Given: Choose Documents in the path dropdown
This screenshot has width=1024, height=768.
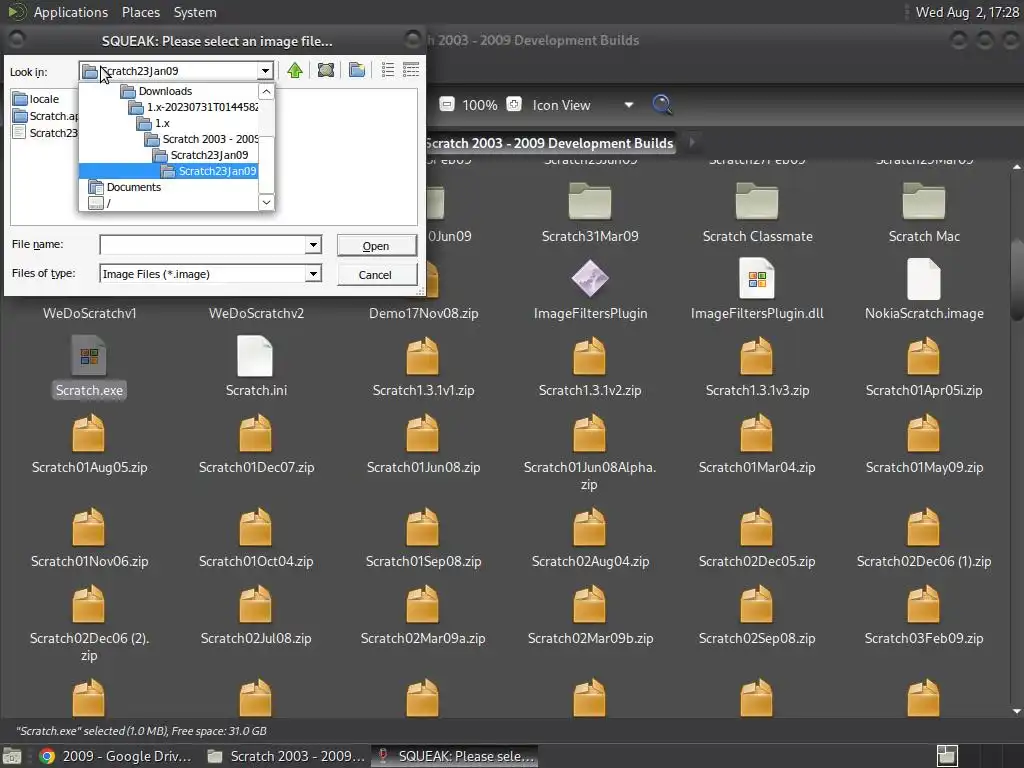Looking at the screenshot, I should point(125,187).
